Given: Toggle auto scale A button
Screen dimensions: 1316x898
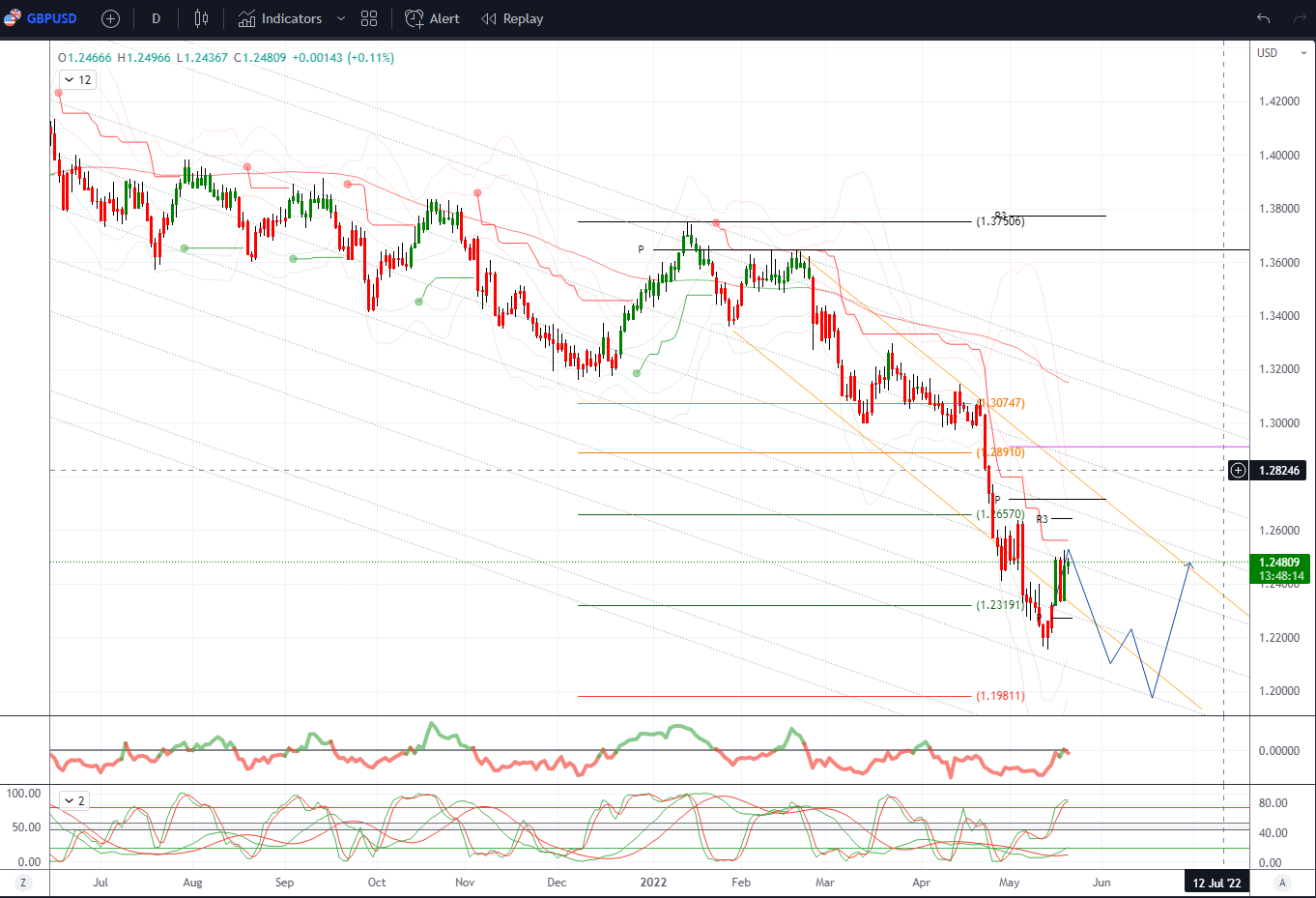Looking at the screenshot, I should click(x=1282, y=883).
